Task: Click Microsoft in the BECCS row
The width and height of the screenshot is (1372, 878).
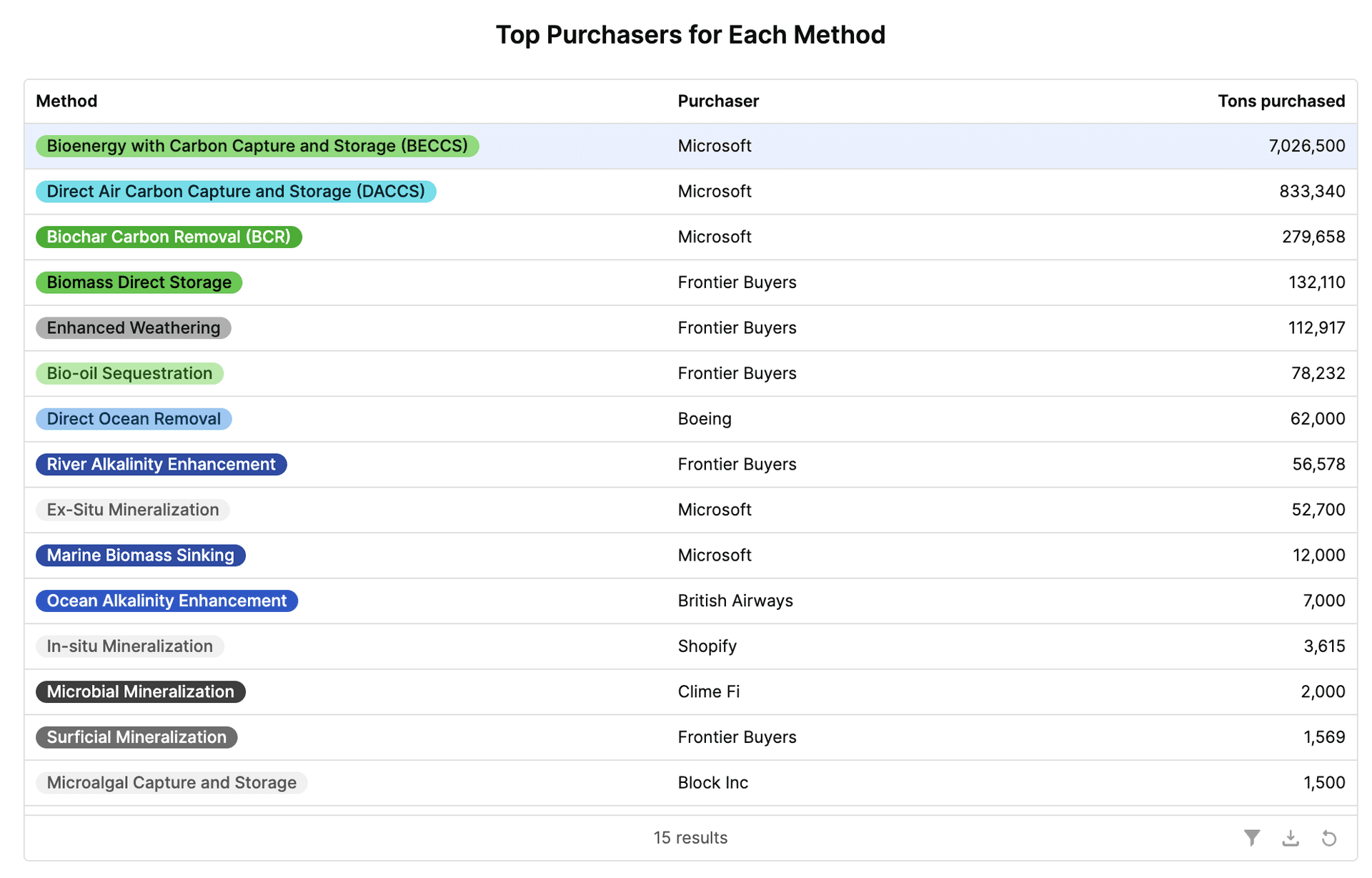Action: (x=715, y=146)
